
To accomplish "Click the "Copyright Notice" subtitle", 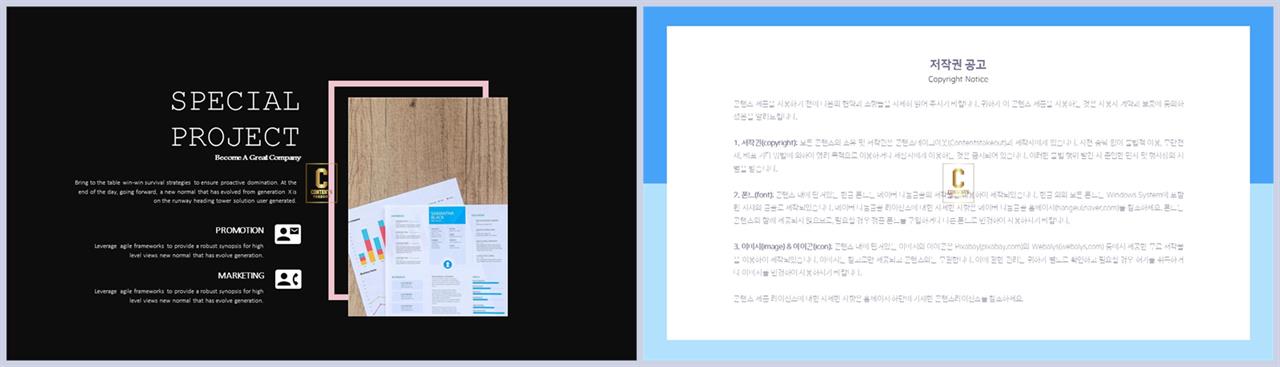I will (x=958, y=79).
